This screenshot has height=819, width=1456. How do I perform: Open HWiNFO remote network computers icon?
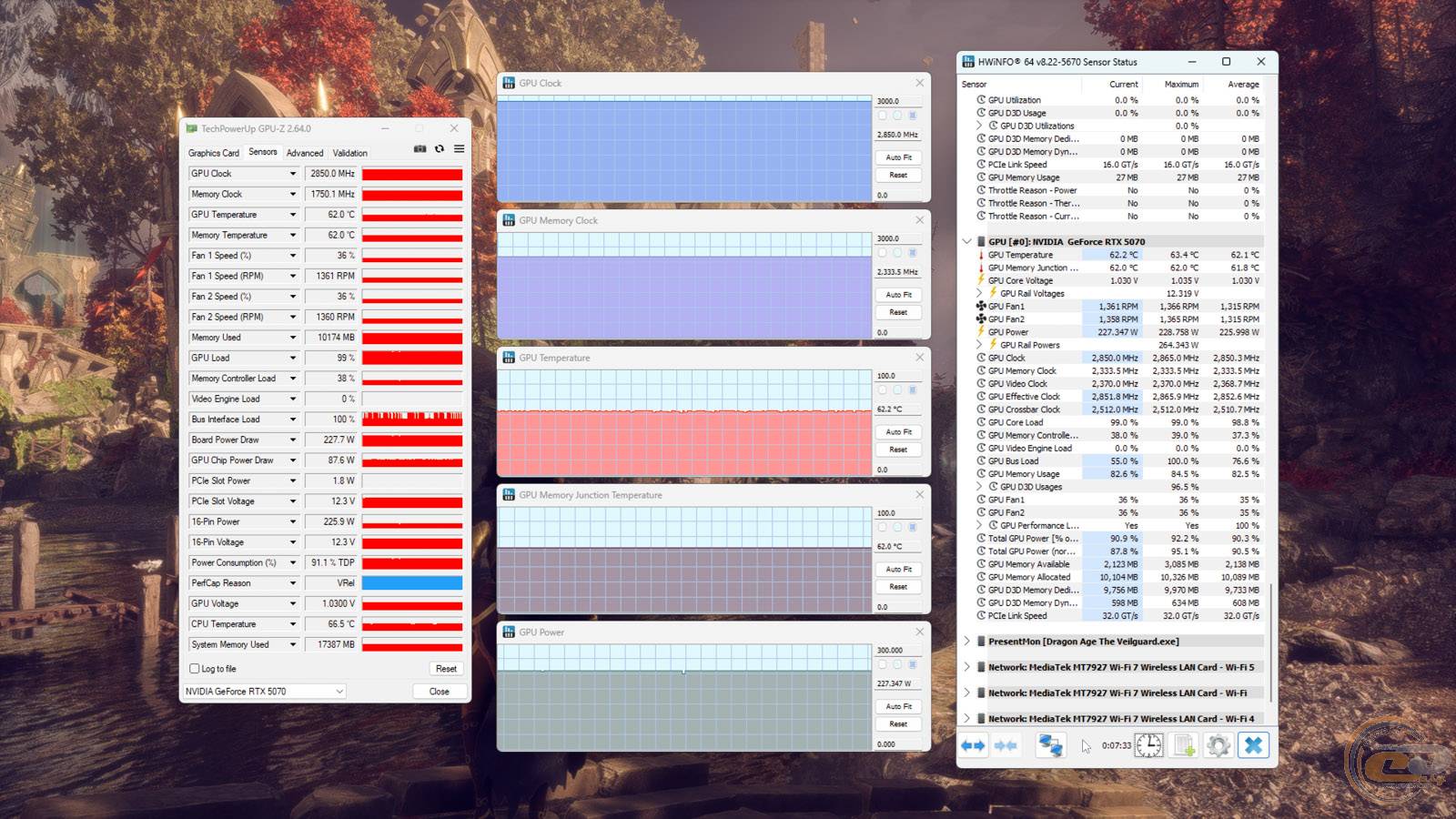tap(1051, 745)
